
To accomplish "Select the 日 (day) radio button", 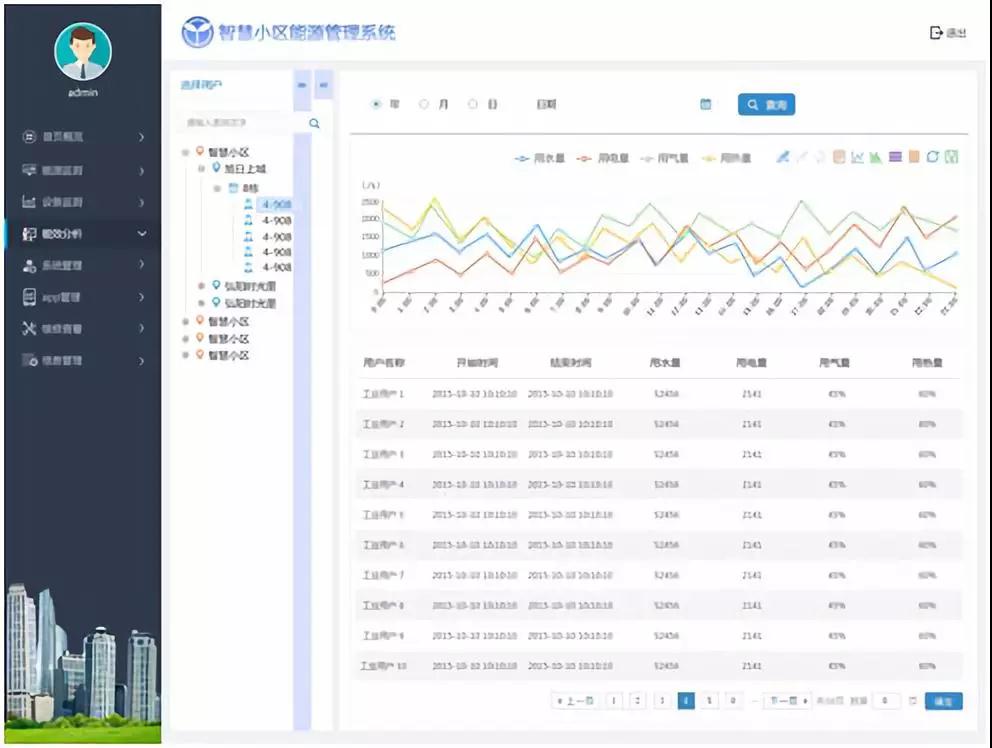I will 473,104.
